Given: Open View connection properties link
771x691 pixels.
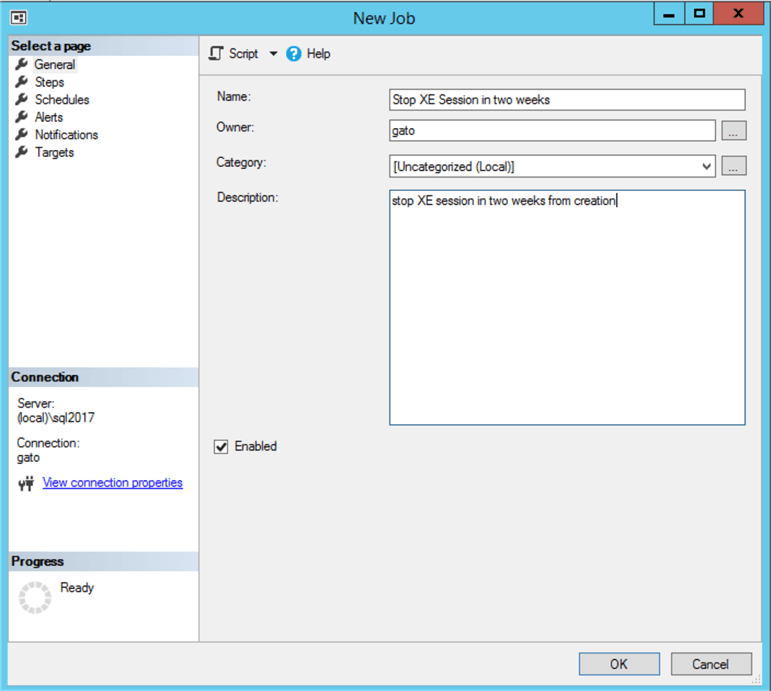Looking at the screenshot, I should 112,483.
